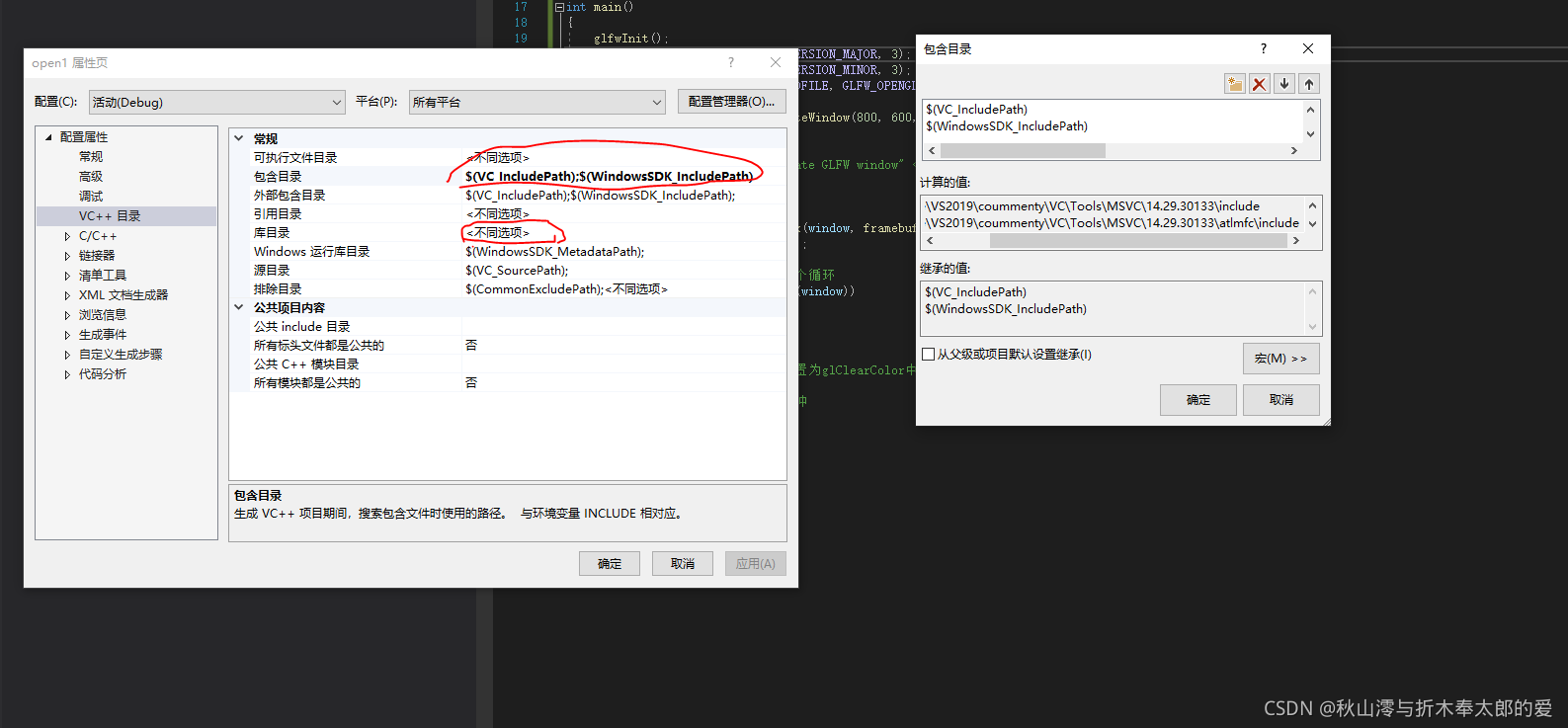Click the first MSVC include path in 计算的值
The width and height of the screenshot is (1568, 728).
[1092, 206]
